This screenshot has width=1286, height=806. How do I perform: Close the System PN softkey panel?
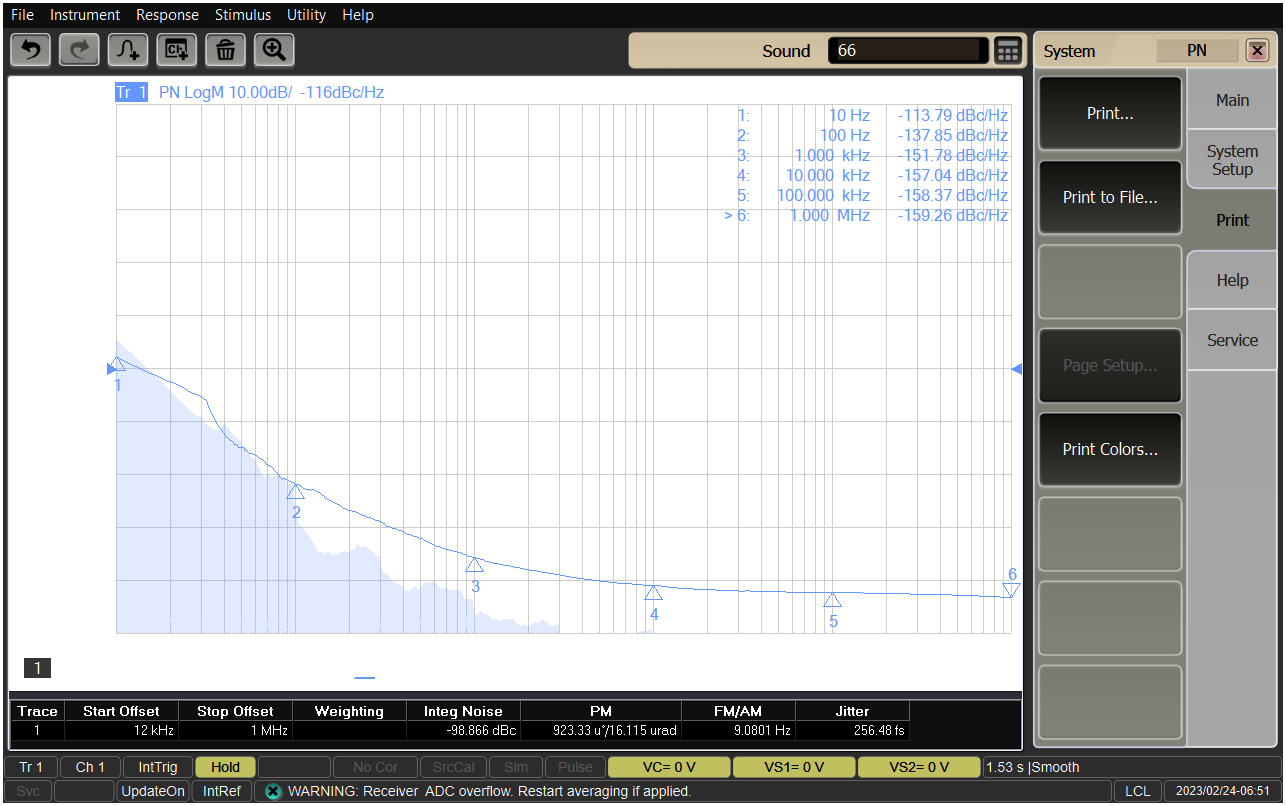pos(1256,51)
